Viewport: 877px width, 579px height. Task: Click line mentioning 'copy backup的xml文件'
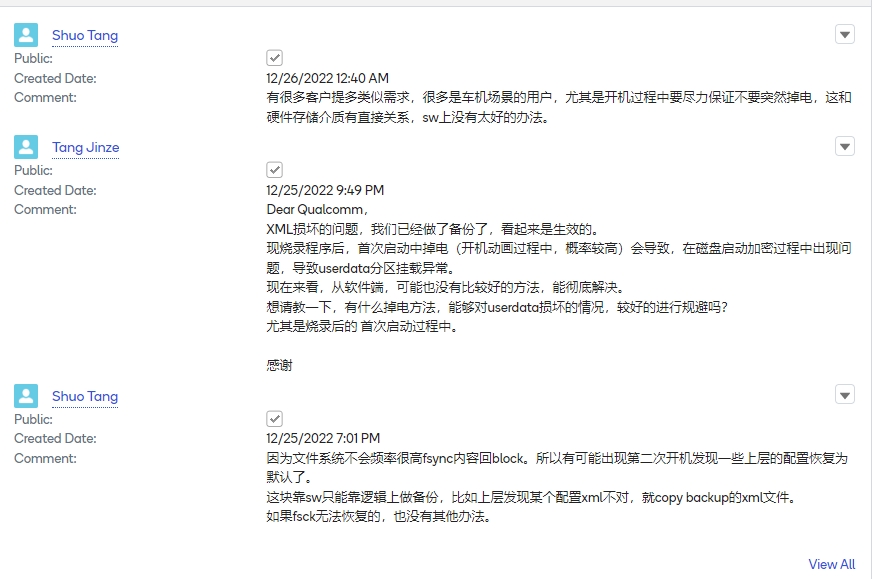(x=532, y=497)
